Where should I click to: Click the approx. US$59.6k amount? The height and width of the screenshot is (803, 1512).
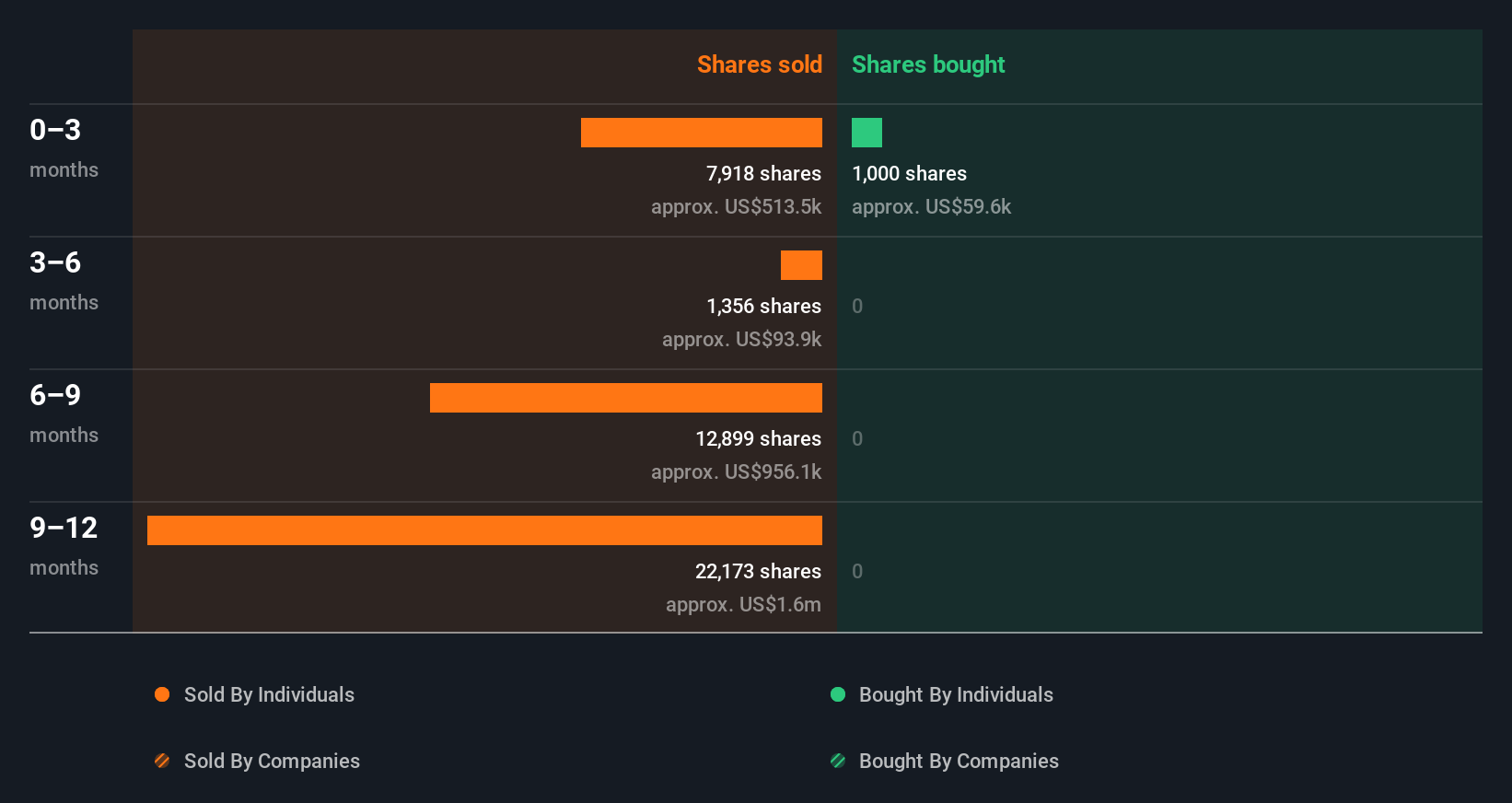(931, 206)
